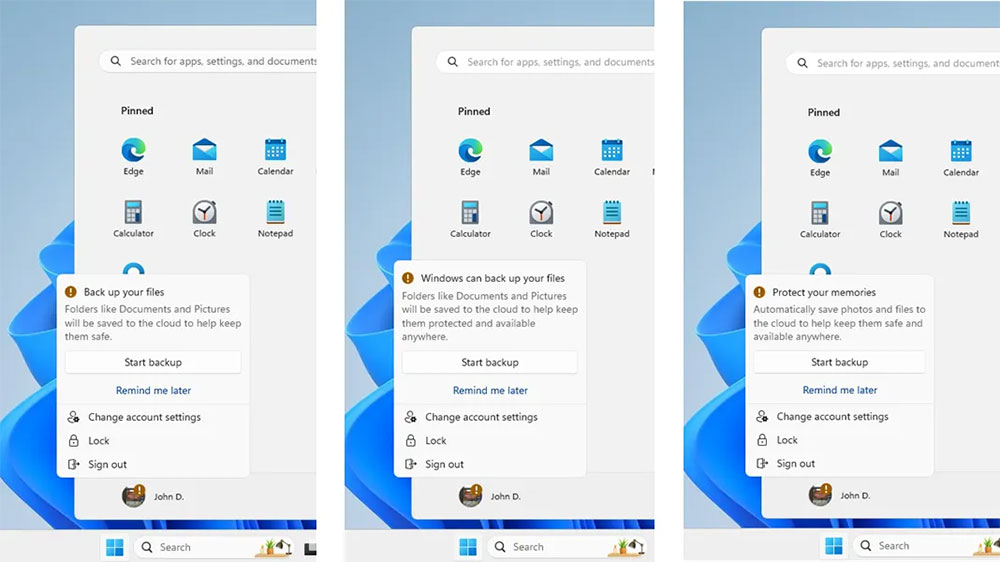This screenshot has width=1000, height=562.
Task: Click Windows Start button below 'Back up your files'
Action: pyautogui.click(x=115, y=547)
